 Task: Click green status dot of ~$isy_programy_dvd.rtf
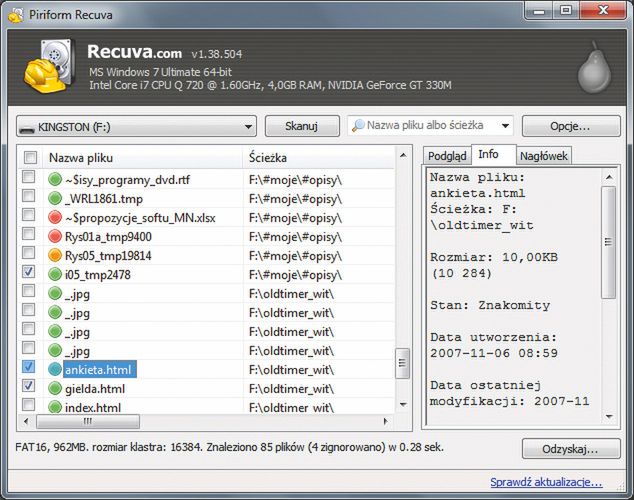click(x=55, y=179)
